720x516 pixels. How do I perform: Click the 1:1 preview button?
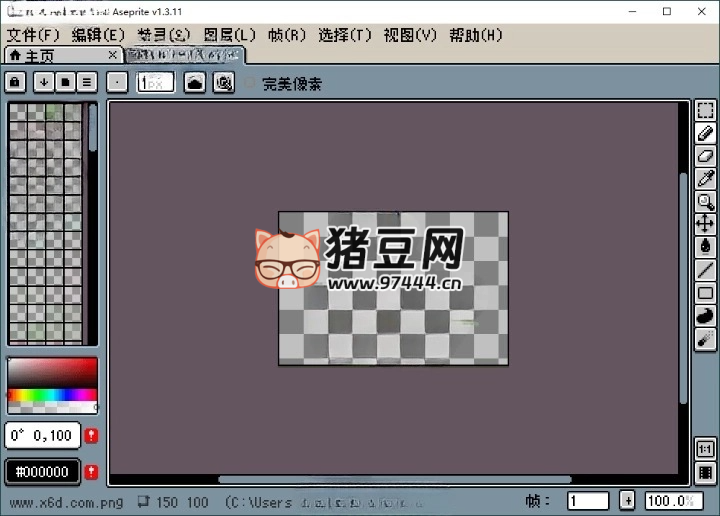coord(705,449)
